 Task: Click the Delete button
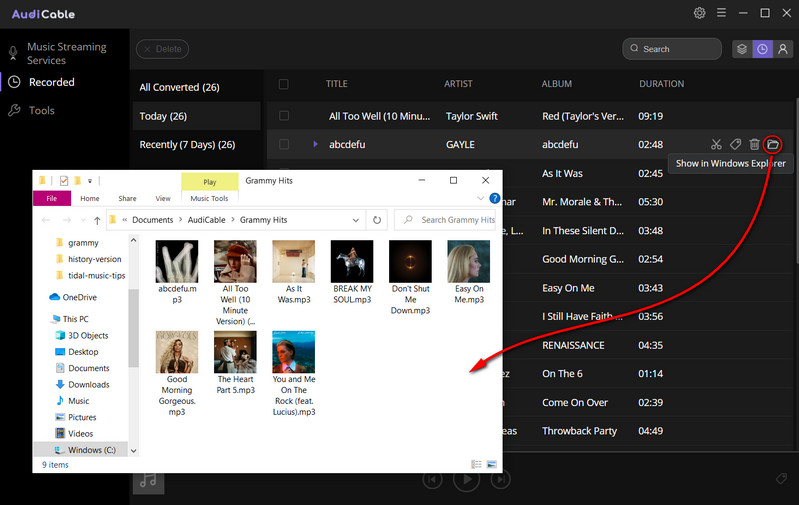(x=163, y=49)
